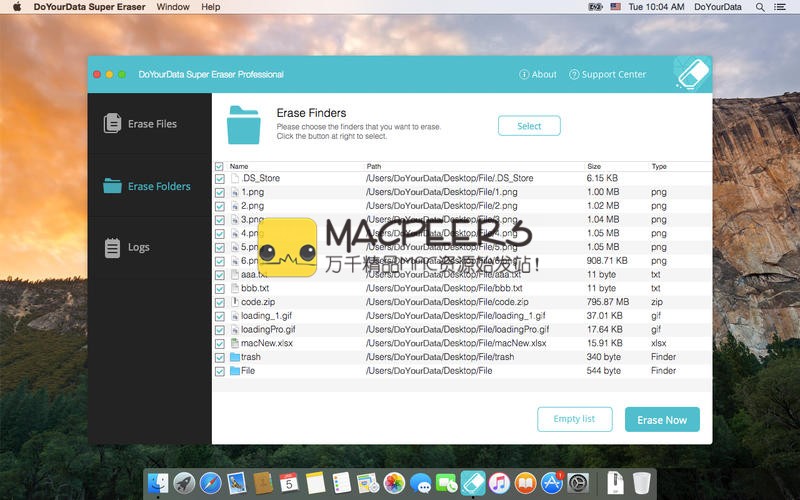The height and width of the screenshot is (500, 800).
Task: Toggle the macNew.xlsx checkbox
Action: click(x=220, y=343)
